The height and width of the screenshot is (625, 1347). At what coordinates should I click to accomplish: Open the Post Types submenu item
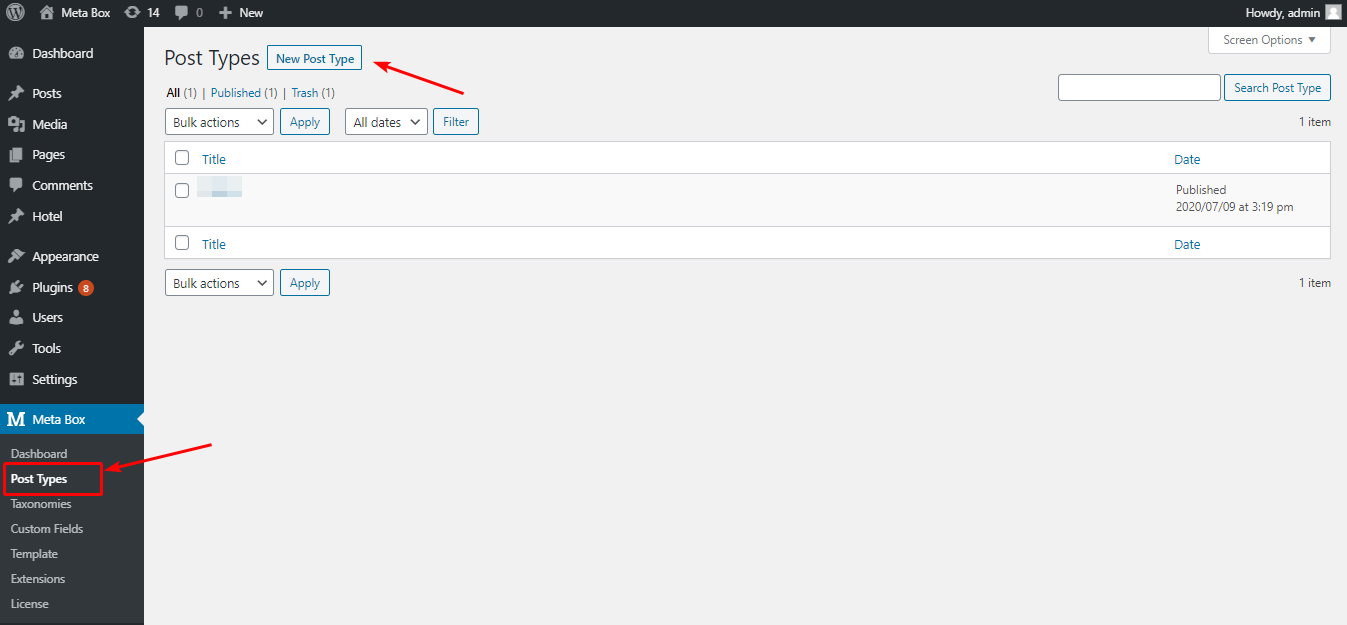(39, 479)
